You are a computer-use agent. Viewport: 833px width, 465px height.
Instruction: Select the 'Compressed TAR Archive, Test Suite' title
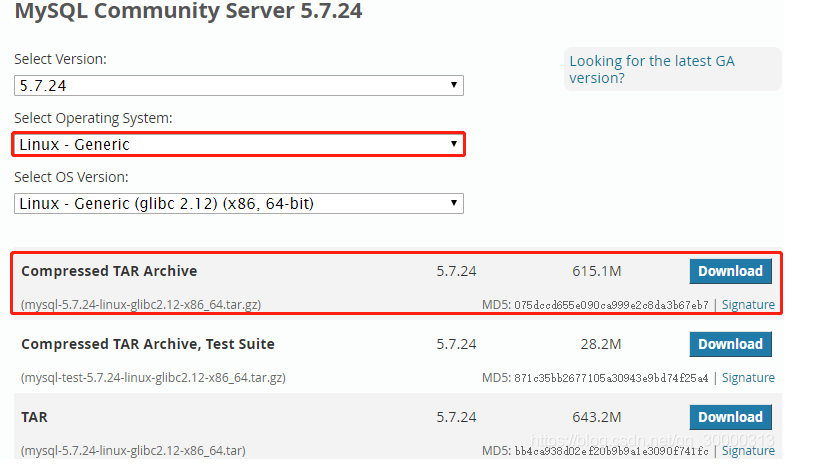(x=148, y=344)
